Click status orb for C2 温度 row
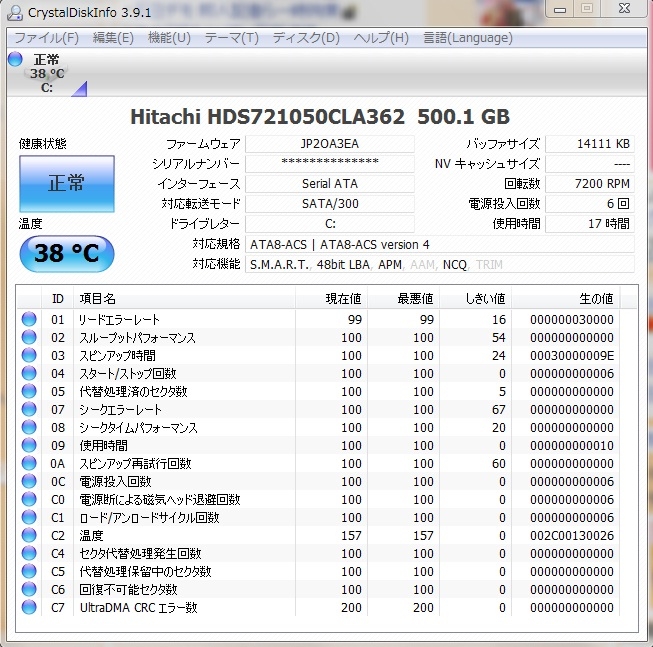 pyautogui.click(x=29, y=536)
